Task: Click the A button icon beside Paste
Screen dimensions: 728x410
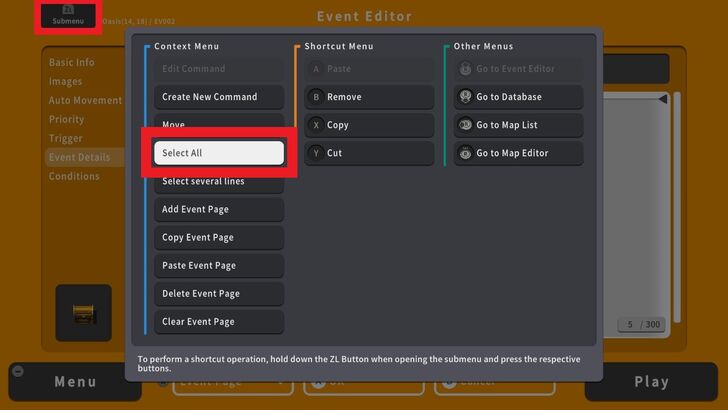Action: pyautogui.click(x=316, y=69)
